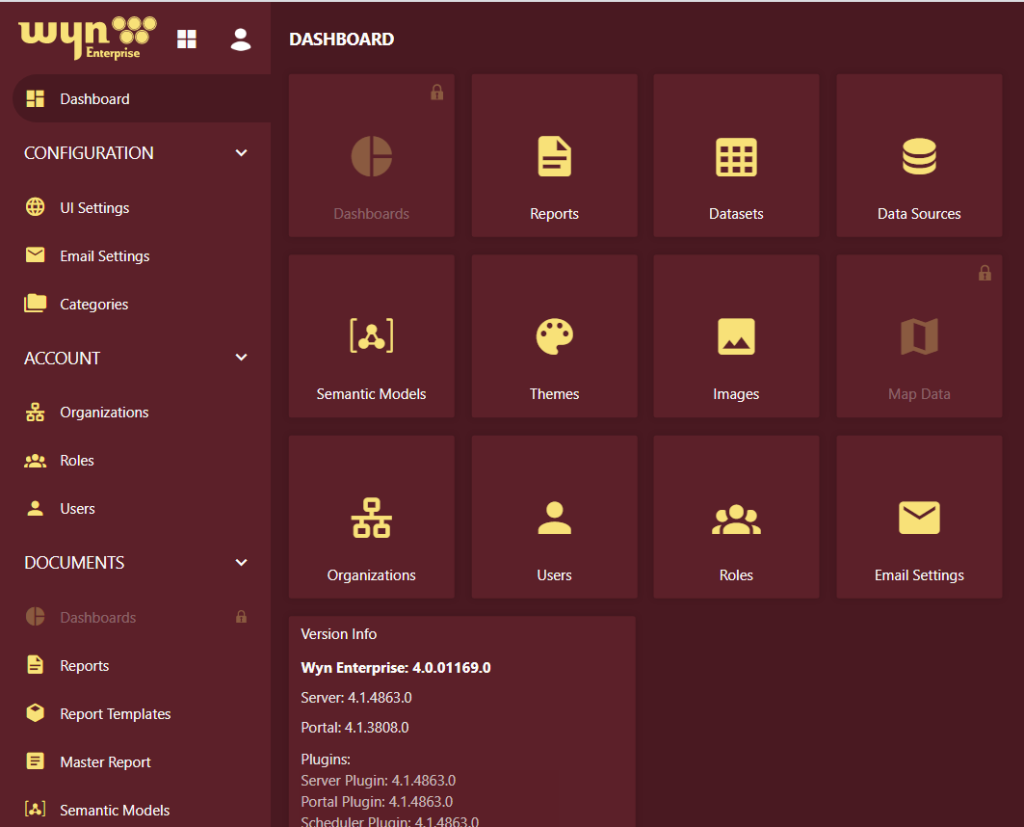Open the Reports tile document icon
The image size is (1024, 827).
coord(554,157)
